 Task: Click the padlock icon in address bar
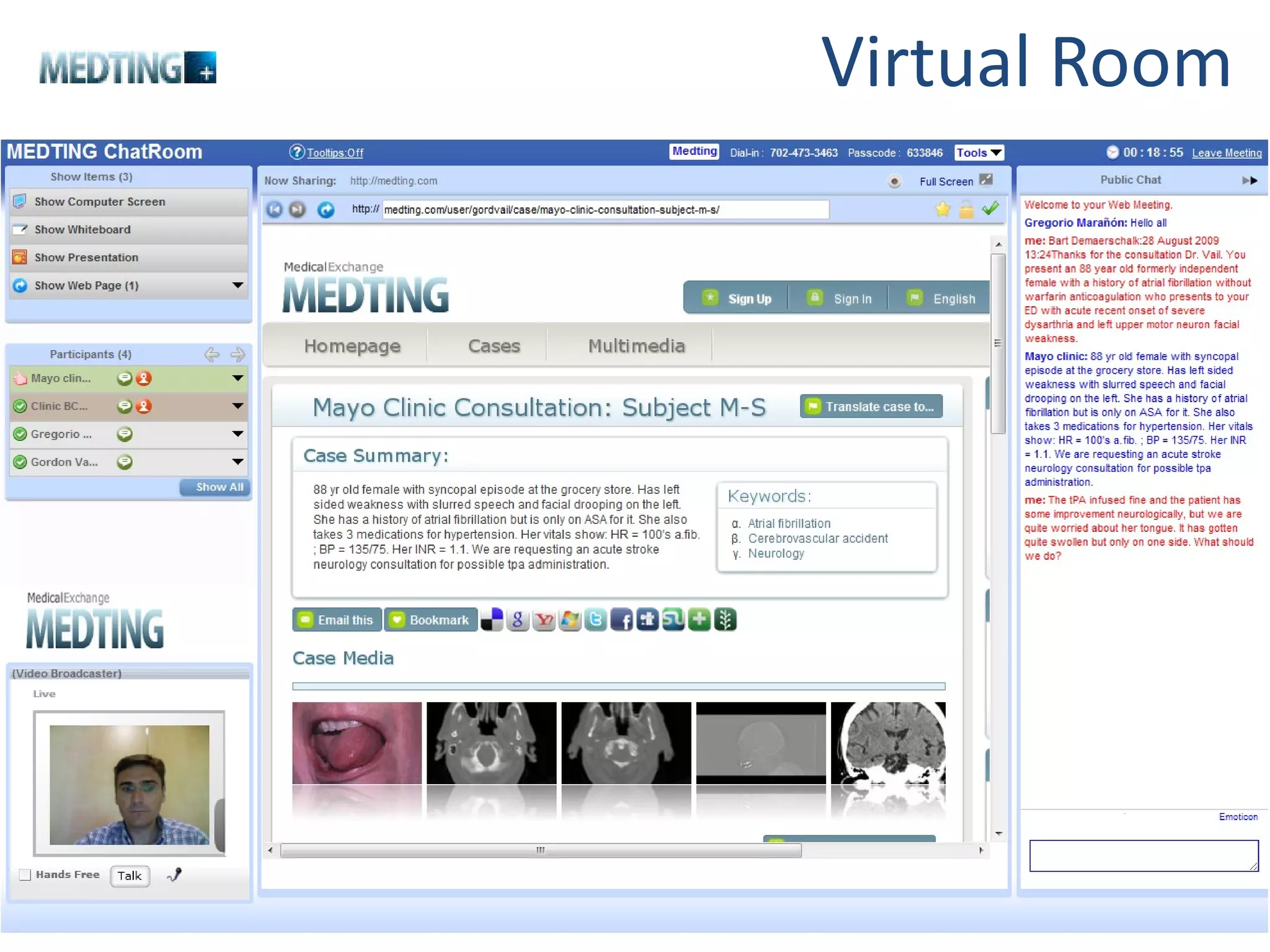click(966, 209)
